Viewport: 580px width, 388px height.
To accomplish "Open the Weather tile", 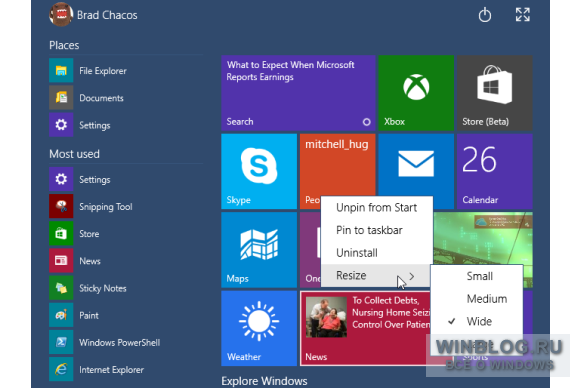I will pyautogui.click(x=259, y=328).
